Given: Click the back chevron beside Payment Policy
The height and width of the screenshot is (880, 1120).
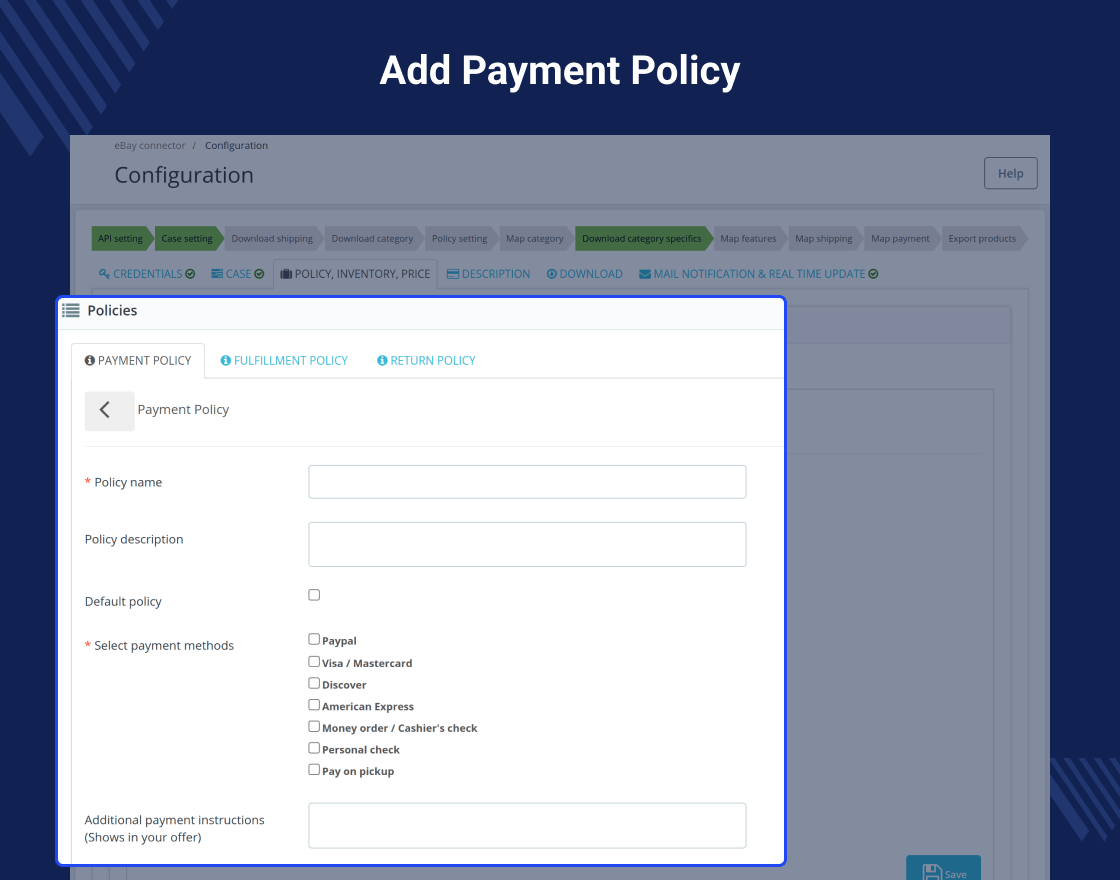Looking at the screenshot, I should pos(109,411).
